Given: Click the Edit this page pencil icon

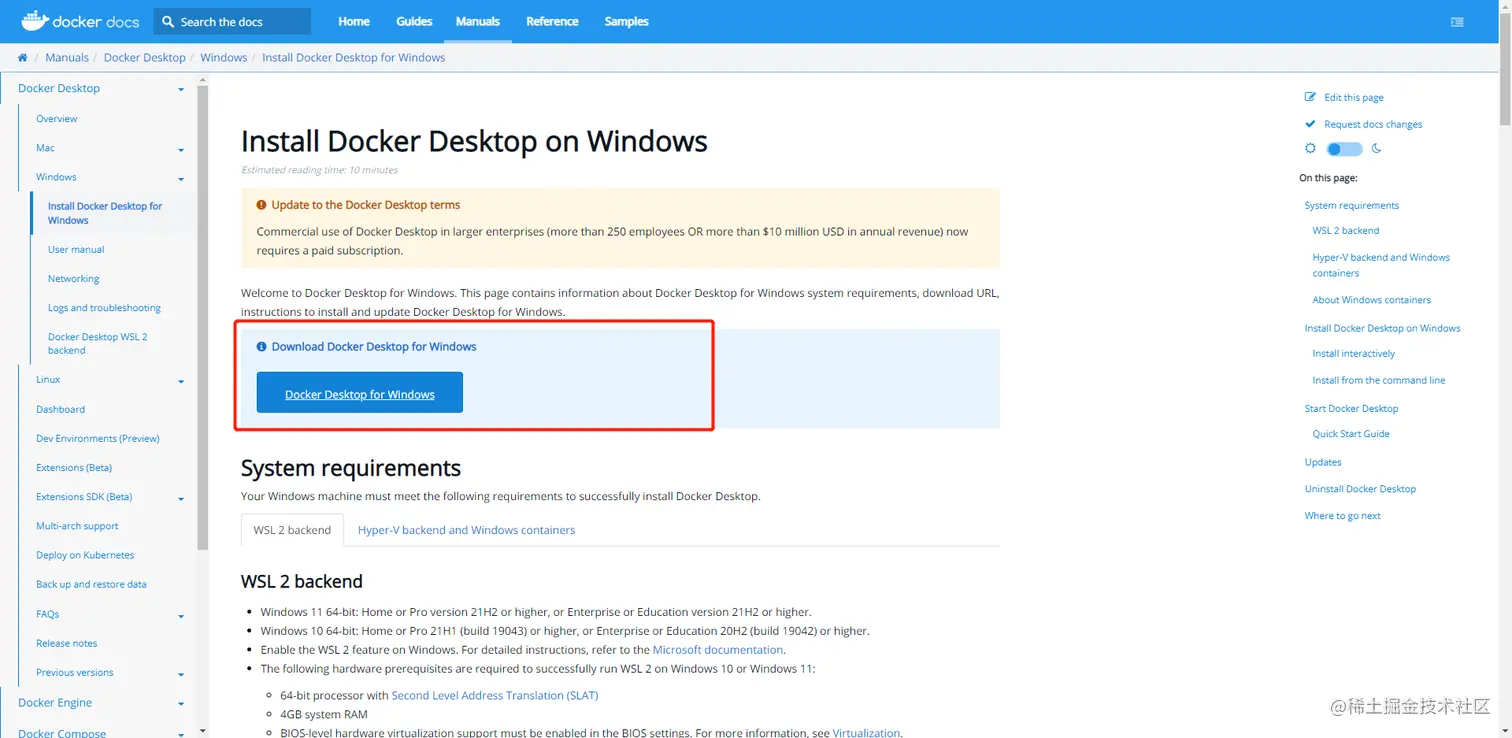Looking at the screenshot, I should click(x=1310, y=97).
